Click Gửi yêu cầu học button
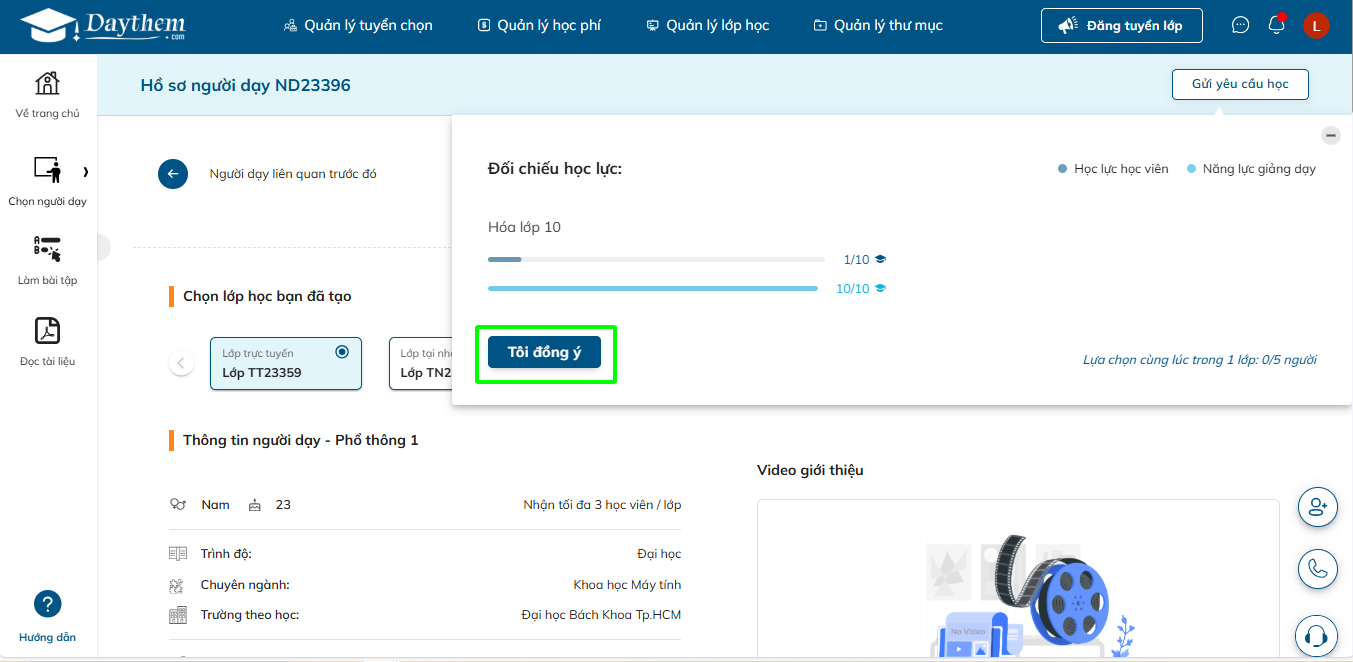This screenshot has height=662, width=1353. (x=1239, y=84)
